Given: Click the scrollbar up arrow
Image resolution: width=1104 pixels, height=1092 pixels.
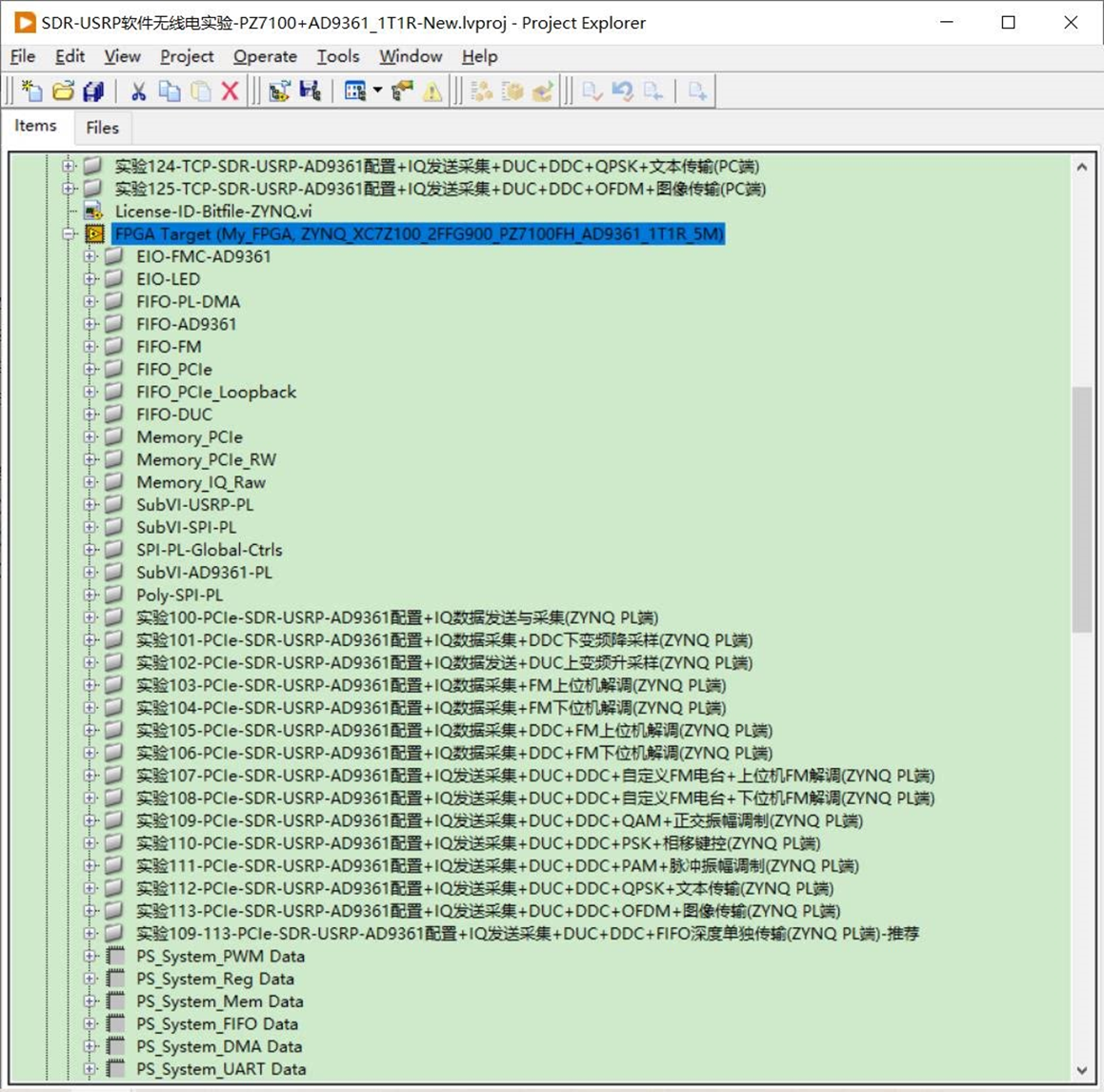Looking at the screenshot, I should 1081,167.
